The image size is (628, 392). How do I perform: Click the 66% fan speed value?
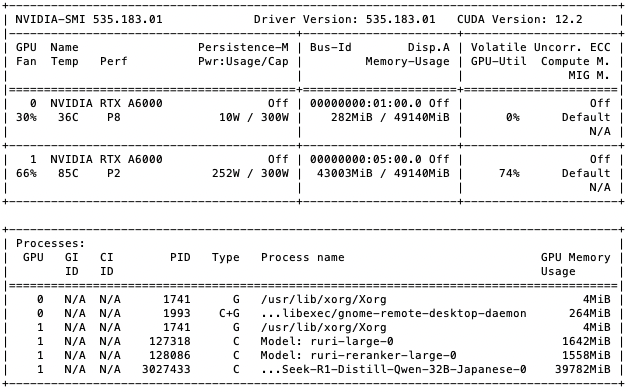pos(26,173)
